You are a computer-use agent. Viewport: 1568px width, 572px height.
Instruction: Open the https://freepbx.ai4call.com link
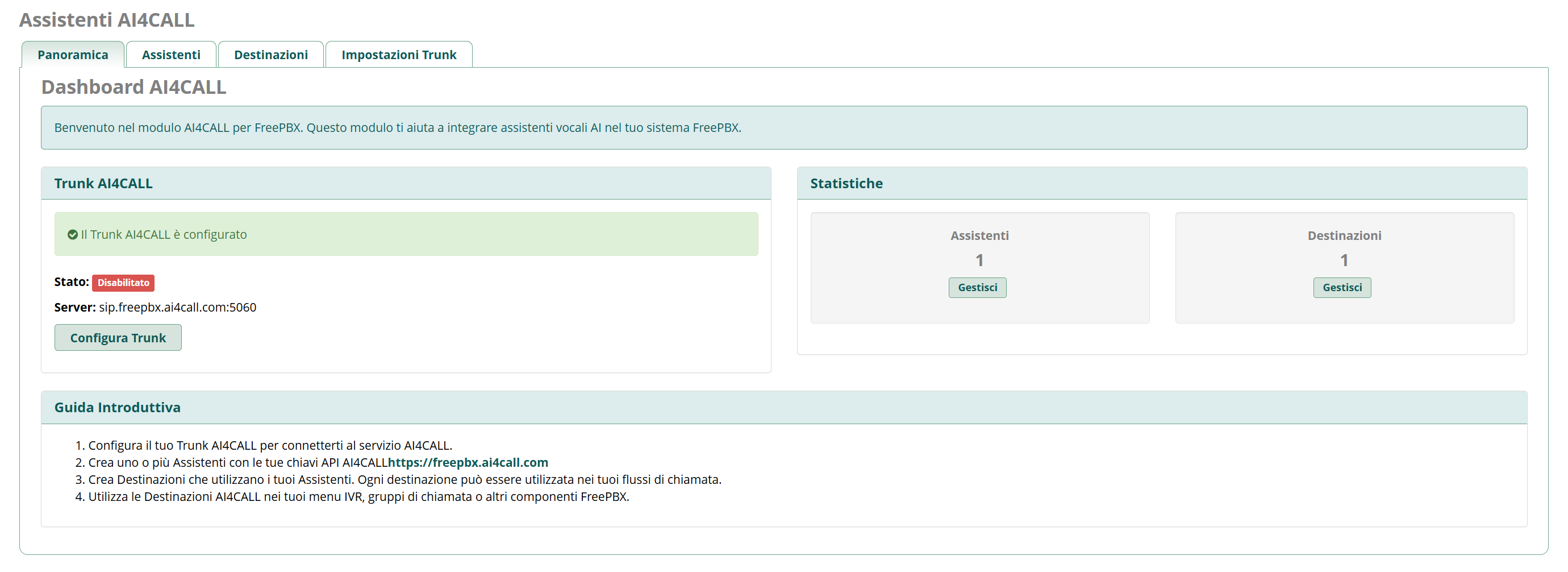click(468, 462)
